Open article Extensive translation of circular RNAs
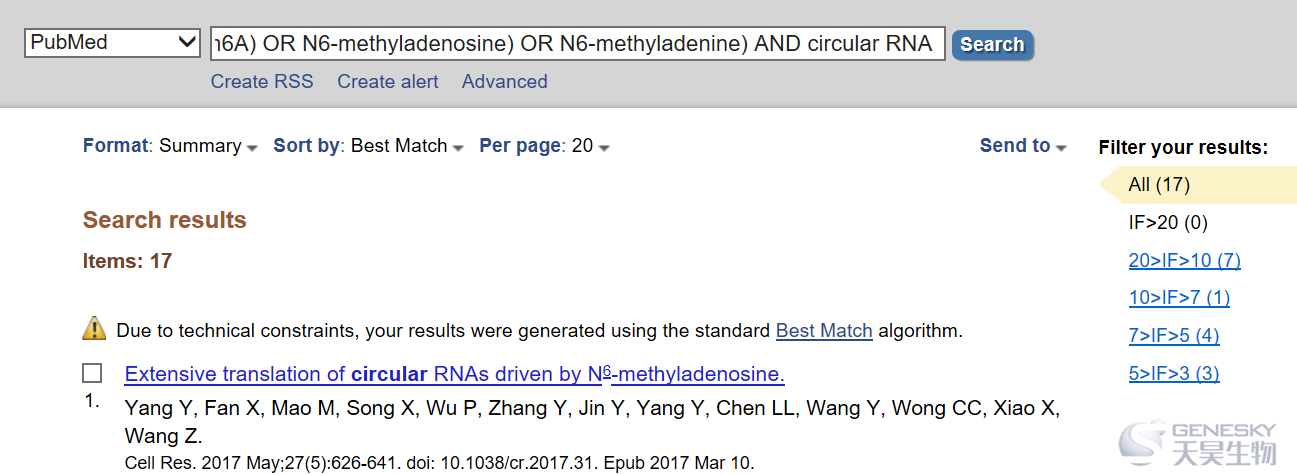The image size is (1297, 474). coord(454,374)
